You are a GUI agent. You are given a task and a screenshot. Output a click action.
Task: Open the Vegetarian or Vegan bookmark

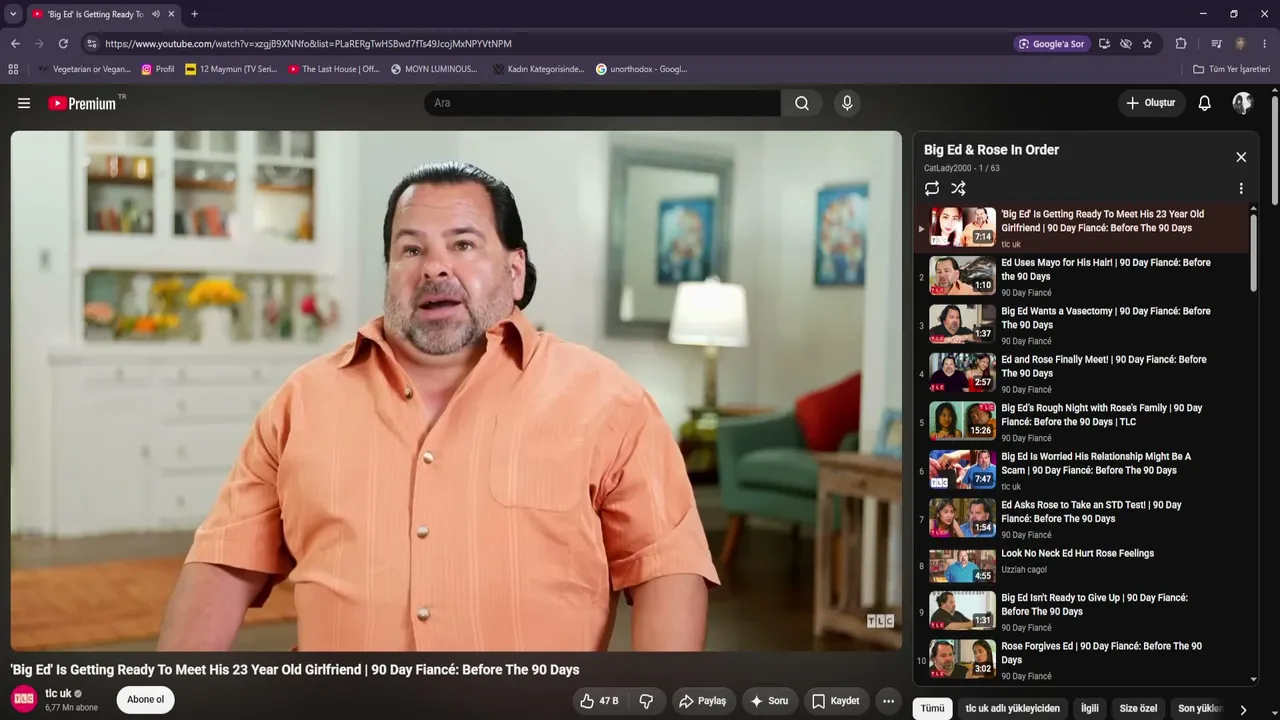pos(84,69)
